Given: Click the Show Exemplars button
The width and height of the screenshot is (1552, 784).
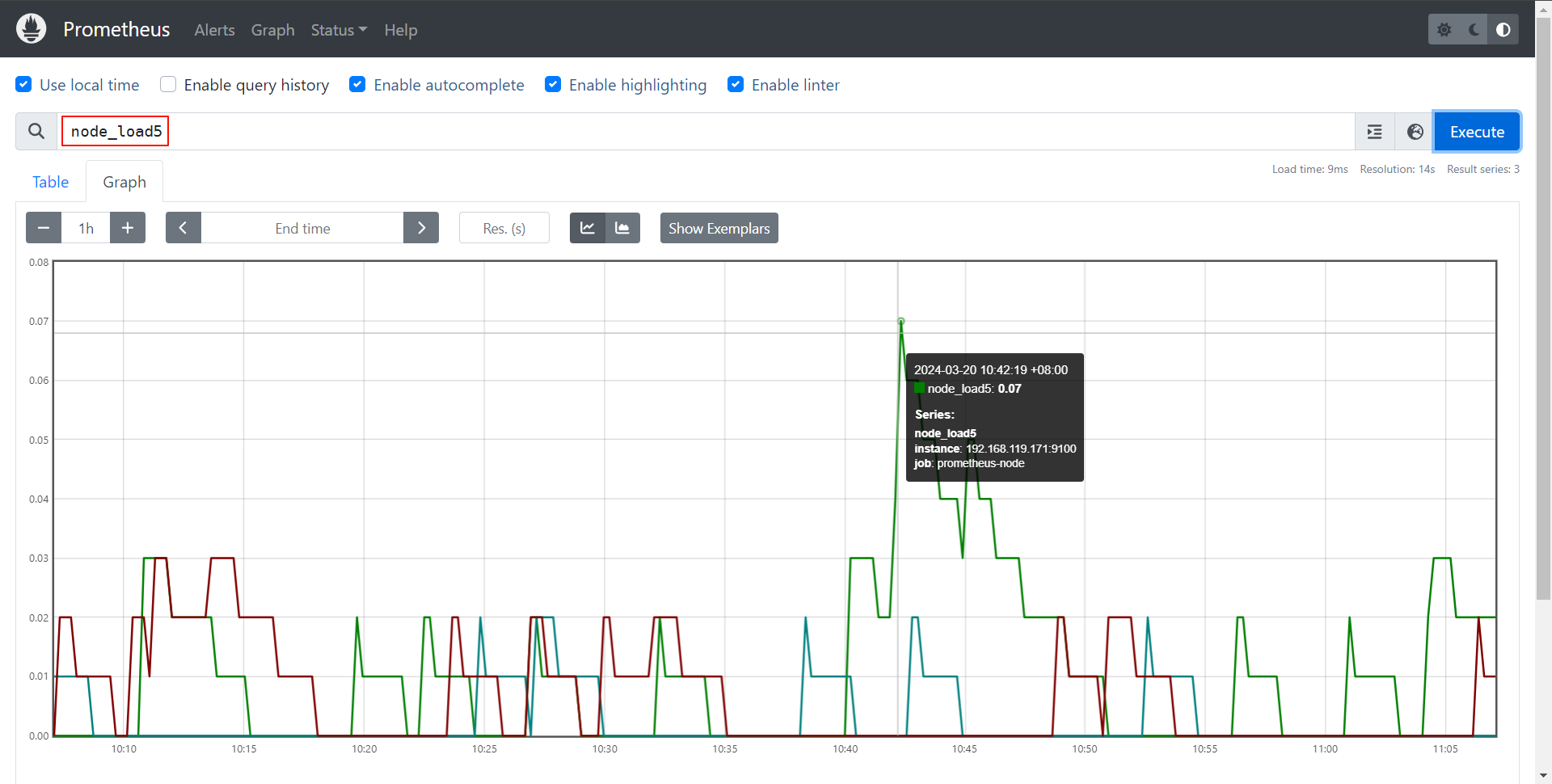Looking at the screenshot, I should point(719,228).
